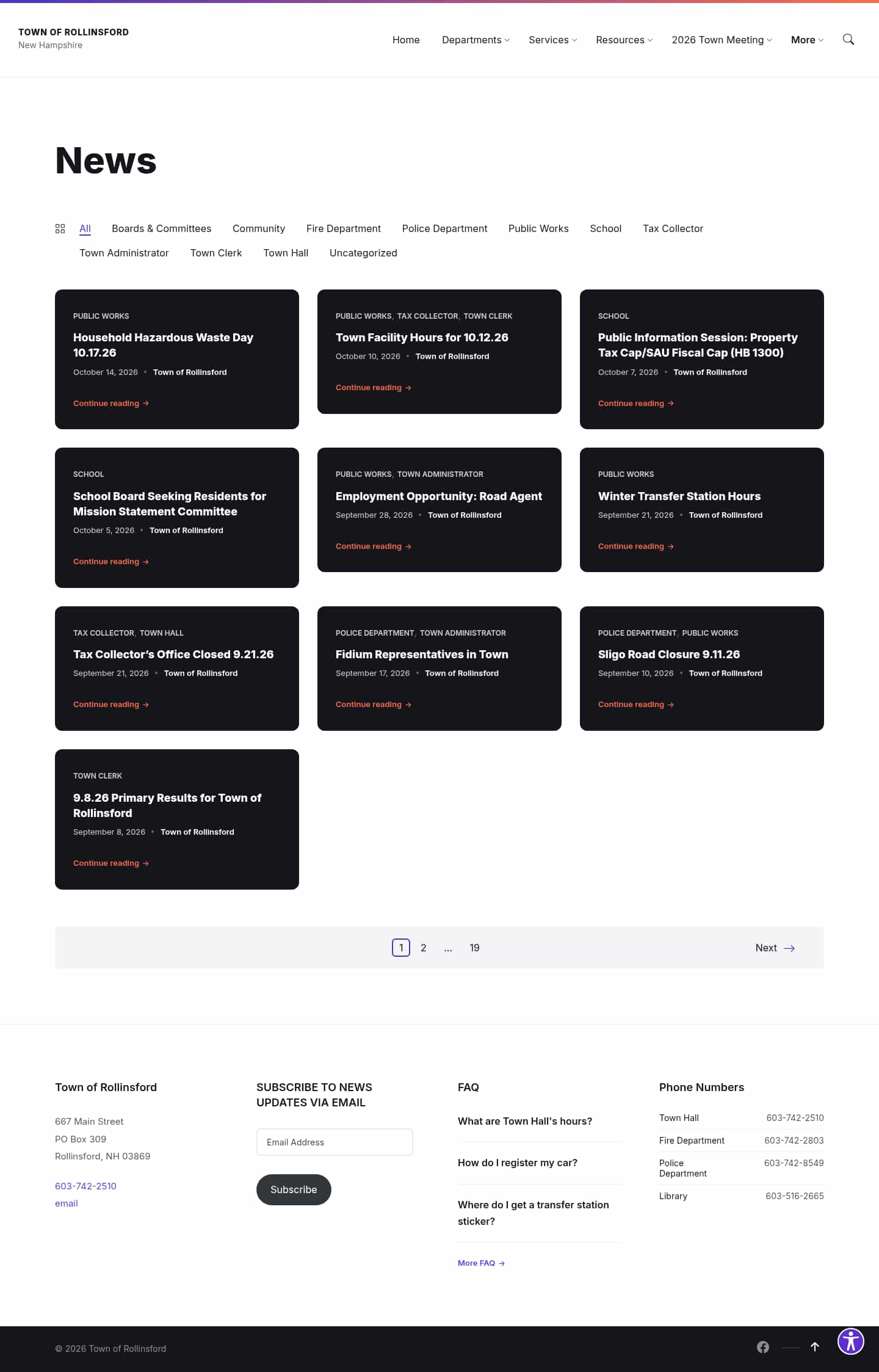Screen dimensions: 879x1372
Task: Click the Town of Rollinsford site title
Action: (x=73, y=32)
